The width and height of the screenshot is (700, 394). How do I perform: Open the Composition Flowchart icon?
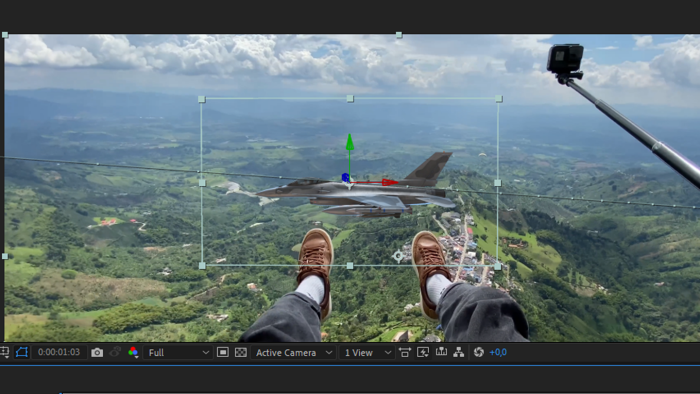458,352
